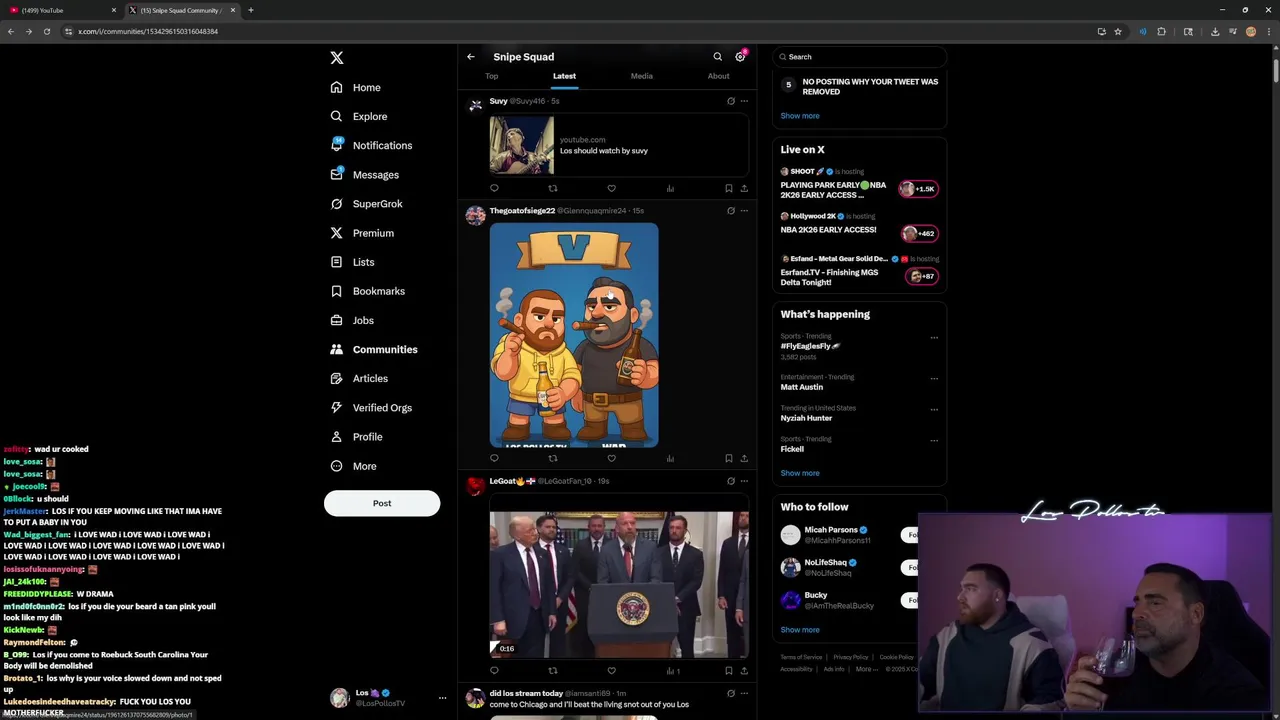Open Grok icon on Suvy's post
Image resolution: width=1280 pixels, height=720 pixels.
point(731,101)
